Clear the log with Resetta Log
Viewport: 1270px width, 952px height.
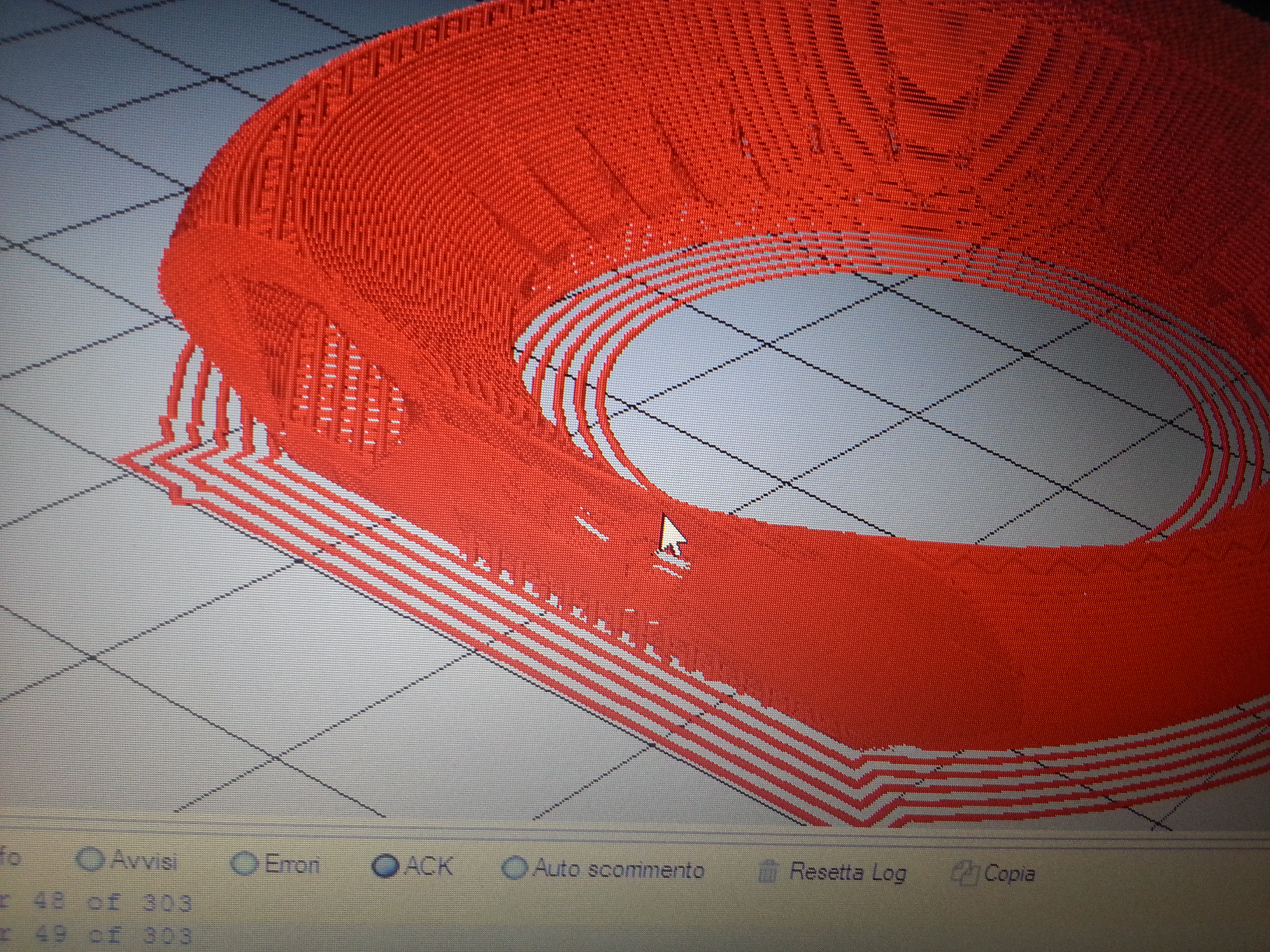(x=847, y=872)
